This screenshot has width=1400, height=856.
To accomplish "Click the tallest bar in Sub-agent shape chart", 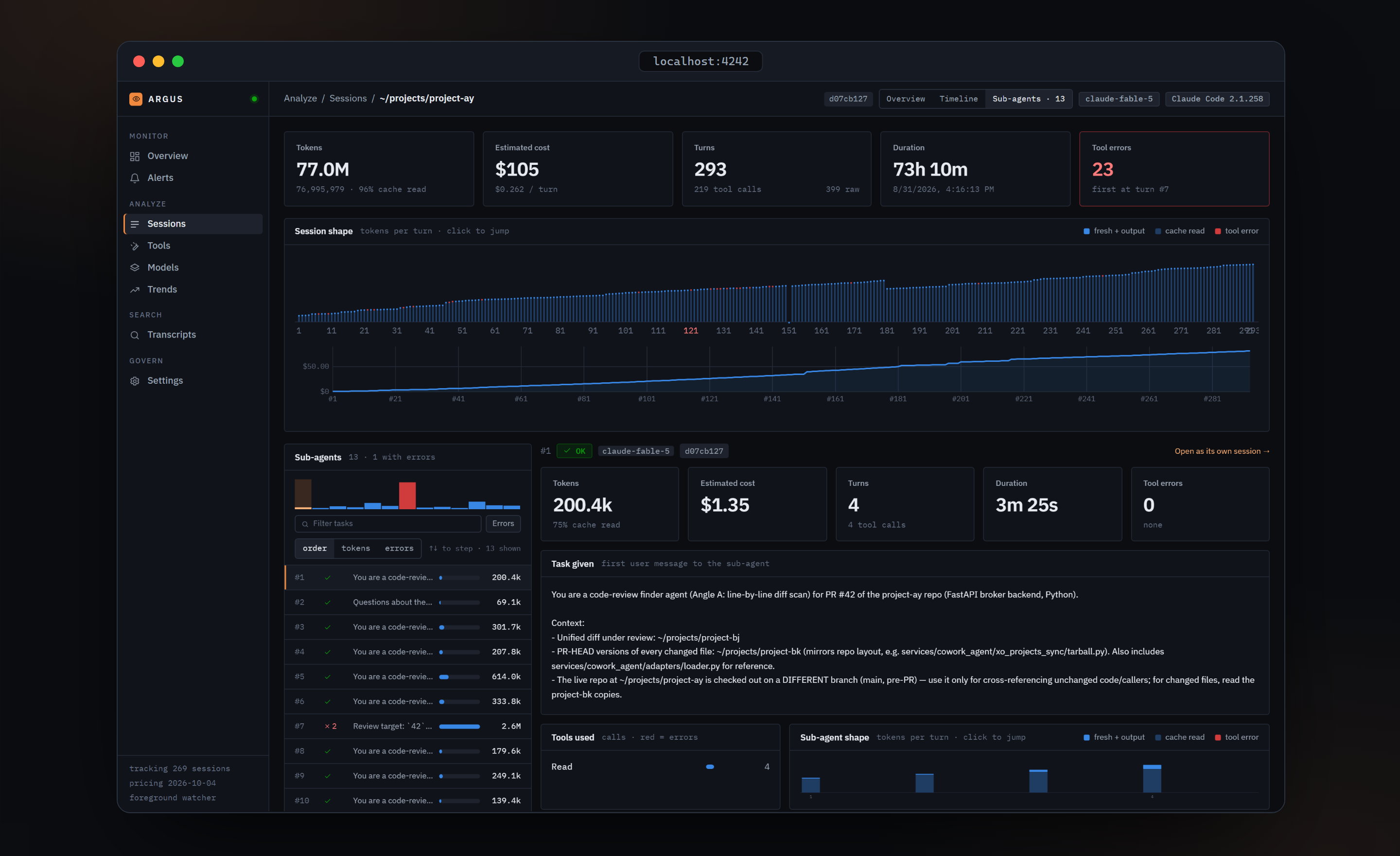I will [x=1152, y=779].
